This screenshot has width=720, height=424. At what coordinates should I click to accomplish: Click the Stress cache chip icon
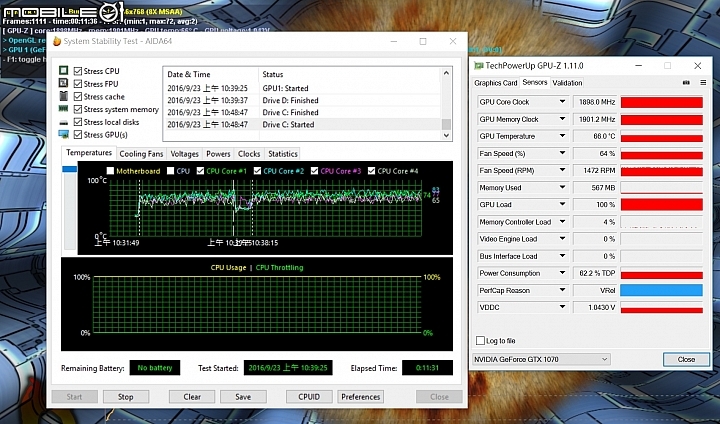[63, 96]
